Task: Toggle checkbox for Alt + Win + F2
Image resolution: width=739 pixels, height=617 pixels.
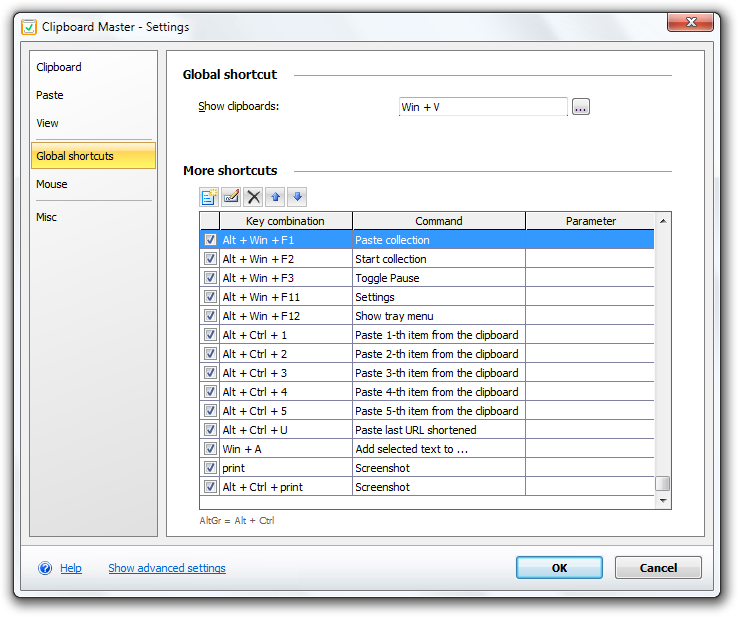Action: point(210,259)
